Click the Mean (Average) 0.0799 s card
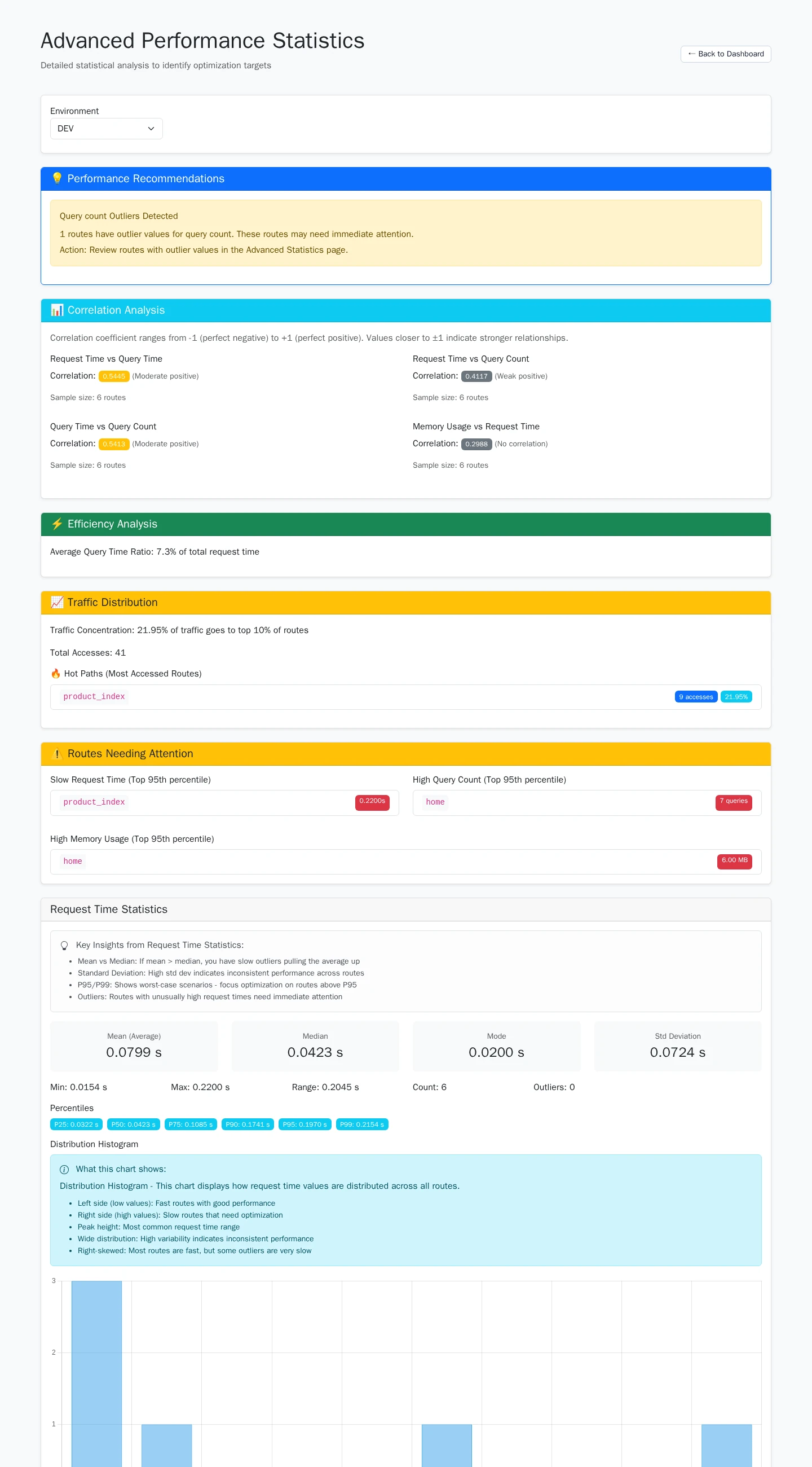 click(x=134, y=1047)
